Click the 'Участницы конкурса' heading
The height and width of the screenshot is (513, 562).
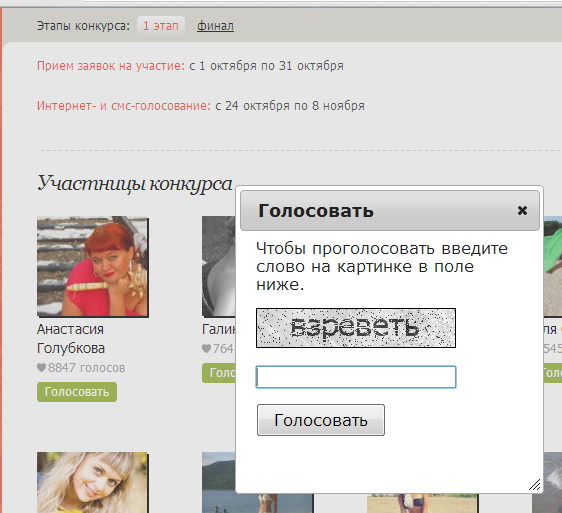135,184
